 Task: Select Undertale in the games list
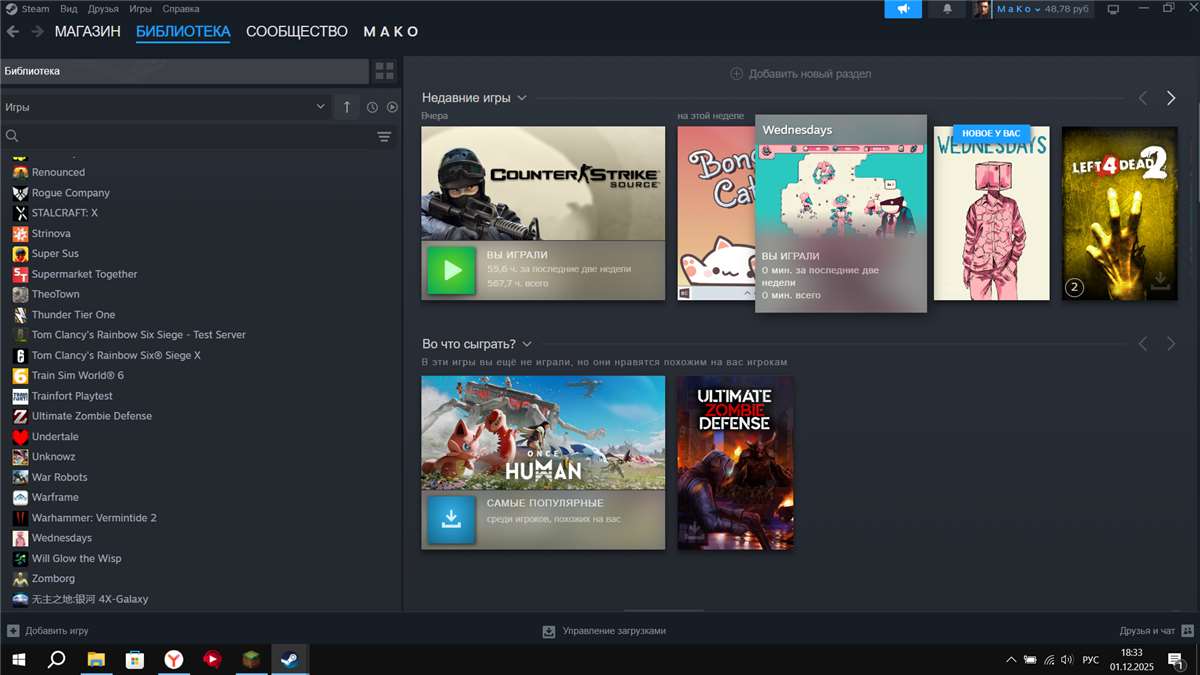coord(55,436)
